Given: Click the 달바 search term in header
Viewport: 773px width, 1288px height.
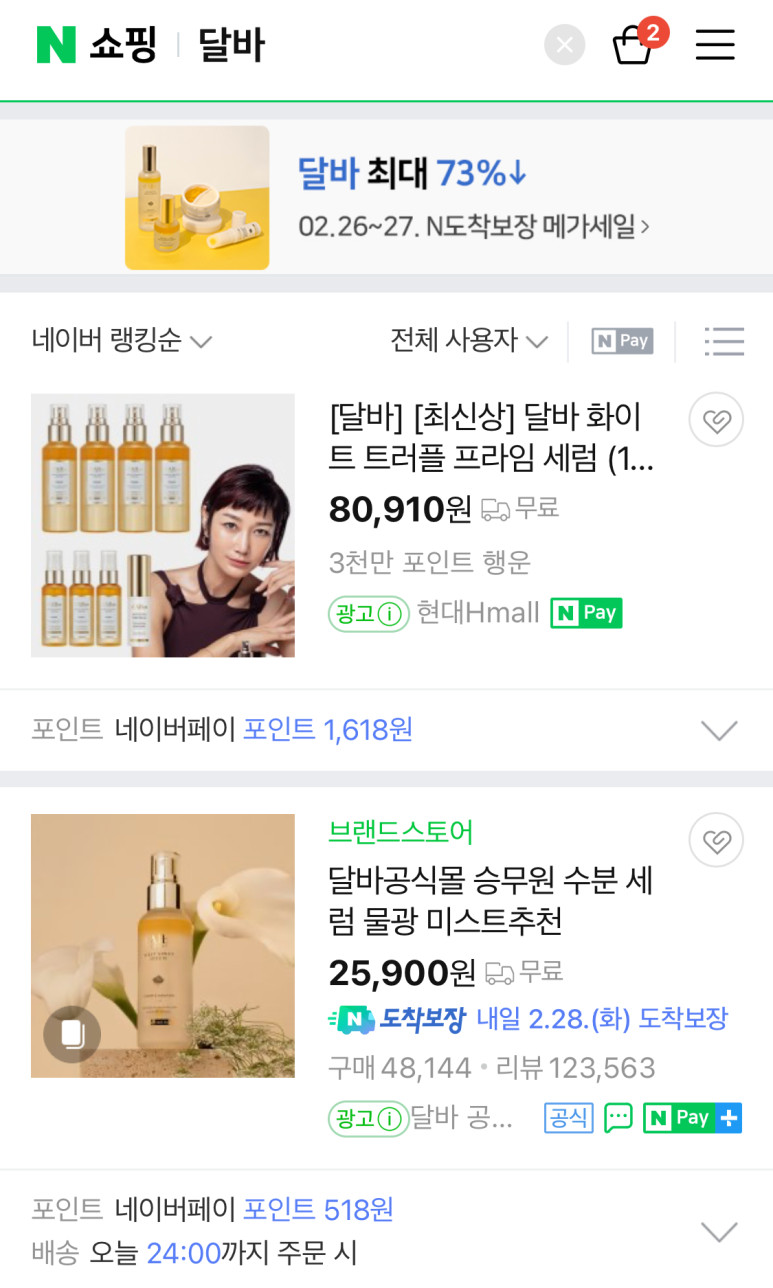Looking at the screenshot, I should pyautogui.click(x=231, y=45).
